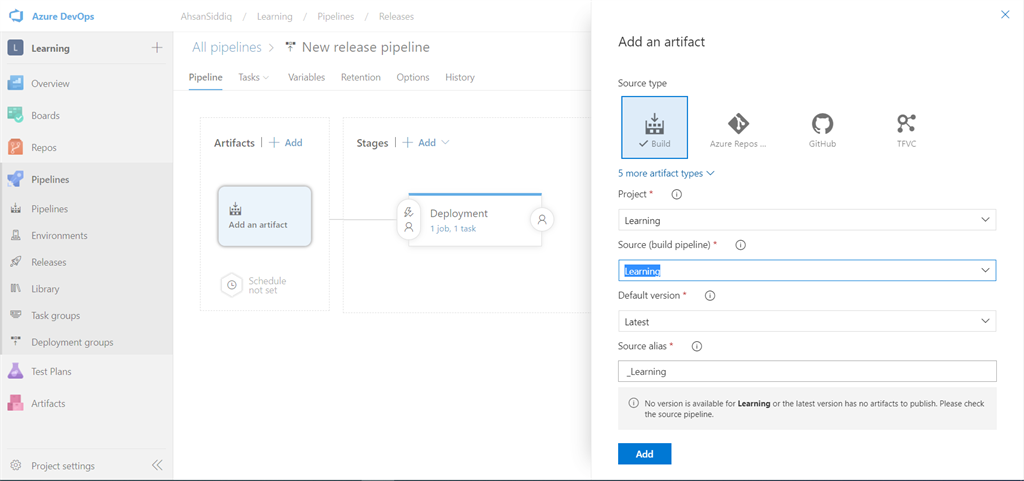Expand the 5 more artifact types link
The width and height of the screenshot is (1024, 481).
[x=666, y=173]
